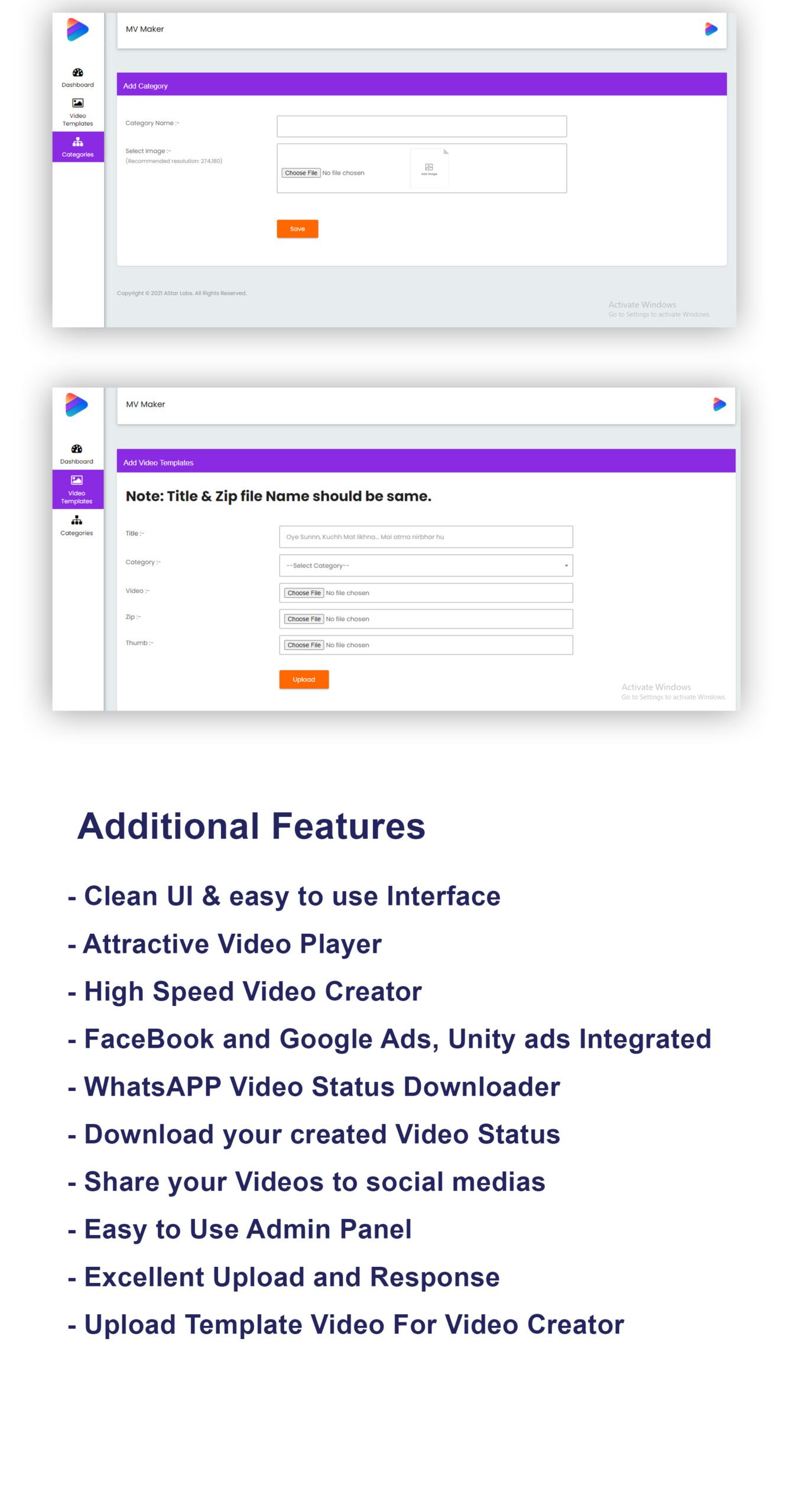Viewport: 793px width, 1512px height.
Task: Click the profile logo icon in Video Templates header
Action: point(719,405)
